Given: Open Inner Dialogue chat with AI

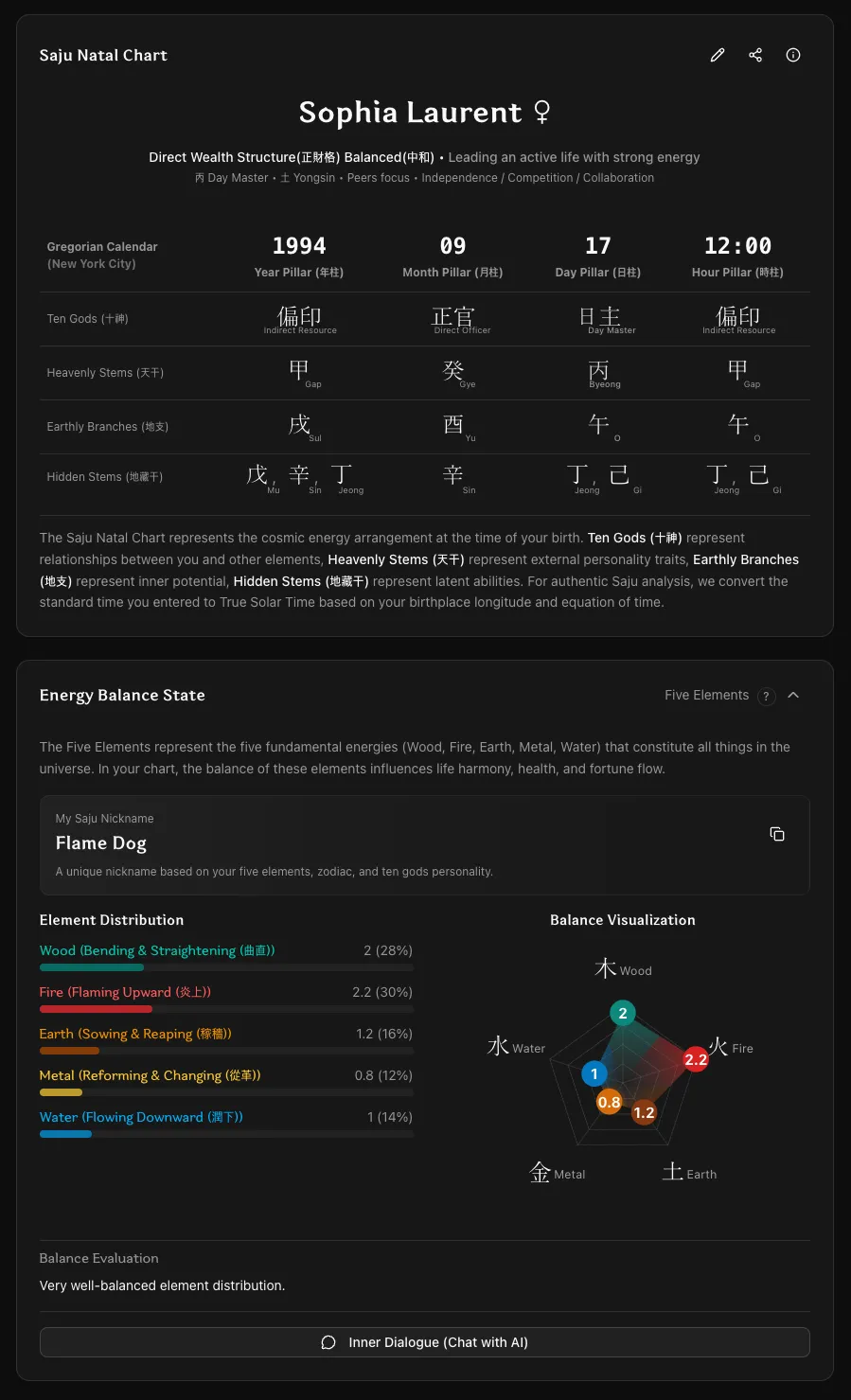Looking at the screenshot, I should coord(424,1342).
